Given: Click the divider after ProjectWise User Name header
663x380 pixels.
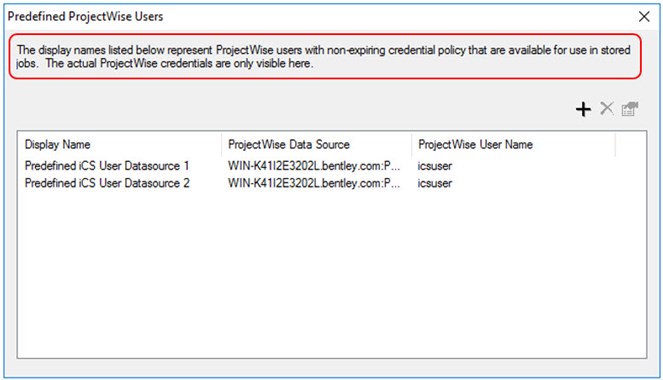Looking at the screenshot, I should coord(615,145).
